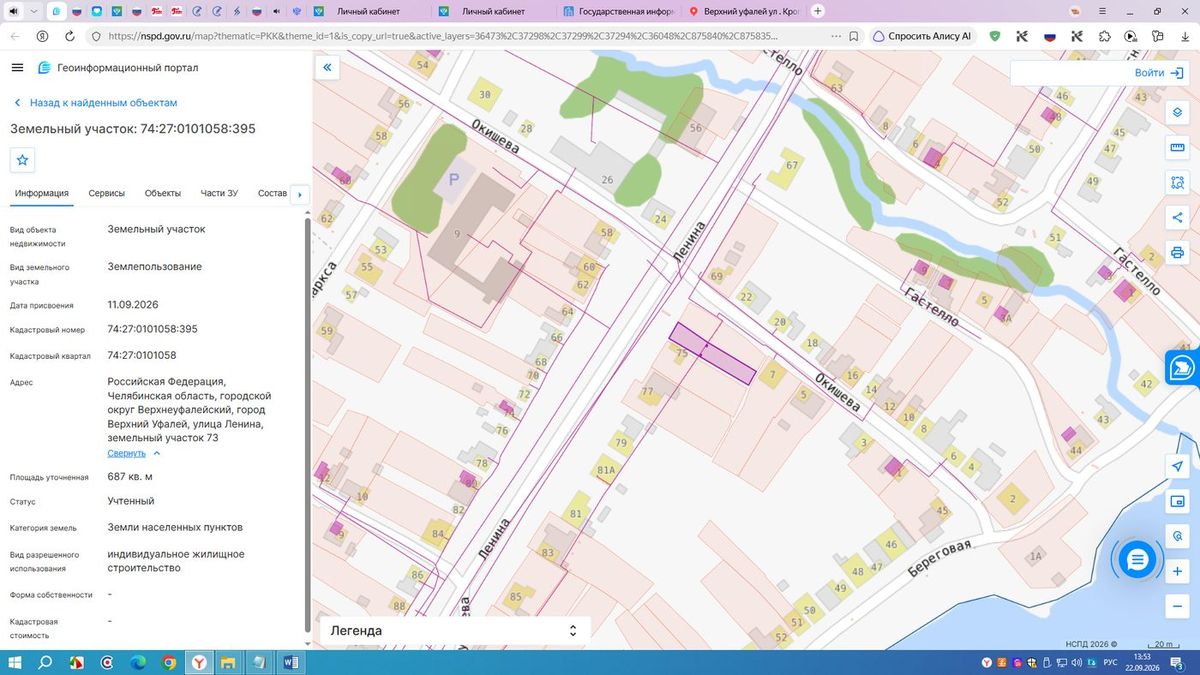1200x675 pixels.
Task: Open the Windows Start menu
Action: tap(15, 662)
